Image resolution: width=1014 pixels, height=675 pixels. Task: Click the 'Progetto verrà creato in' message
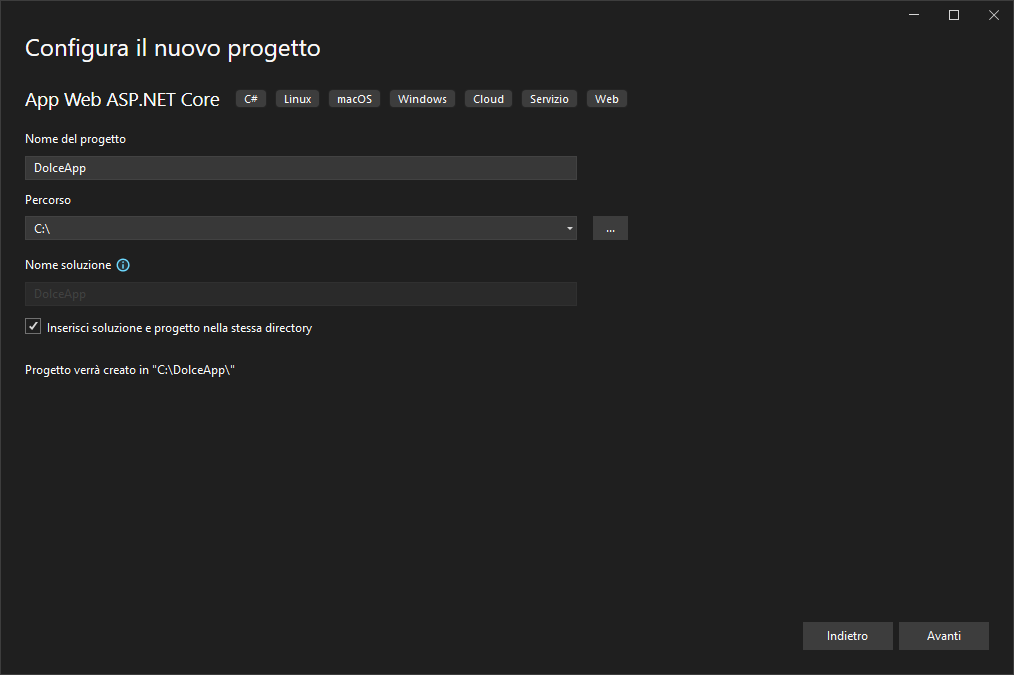tap(130, 370)
